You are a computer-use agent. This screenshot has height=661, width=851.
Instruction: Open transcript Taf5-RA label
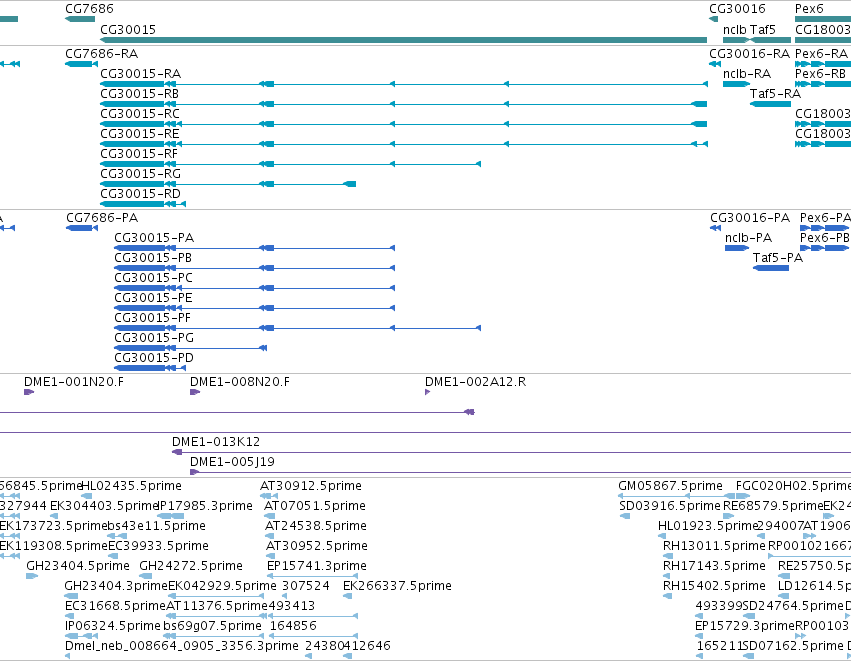tap(775, 94)
